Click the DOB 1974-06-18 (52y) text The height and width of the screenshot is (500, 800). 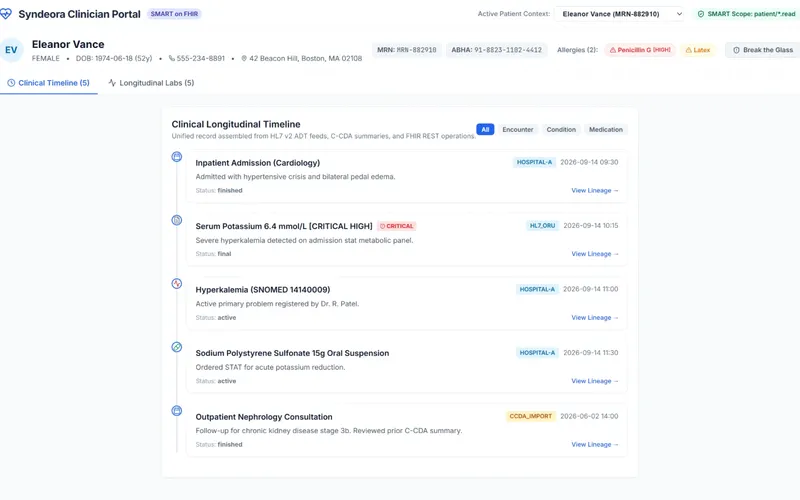[x=114, y=58]
